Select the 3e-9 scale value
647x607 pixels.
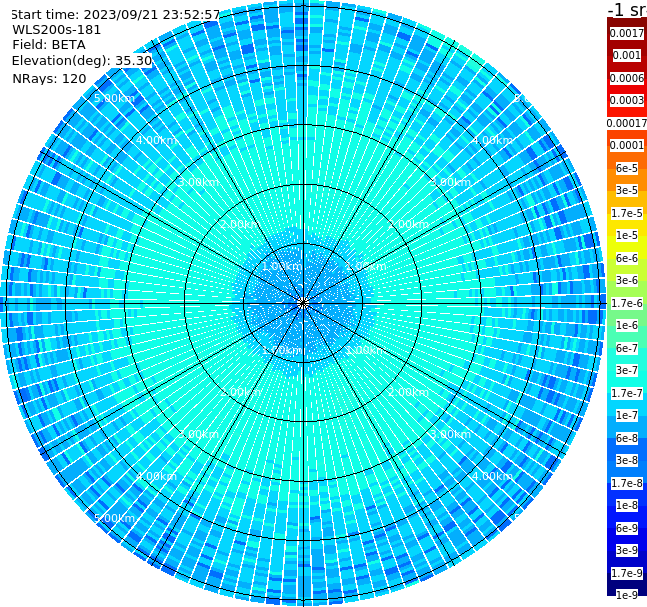[627, 550]
